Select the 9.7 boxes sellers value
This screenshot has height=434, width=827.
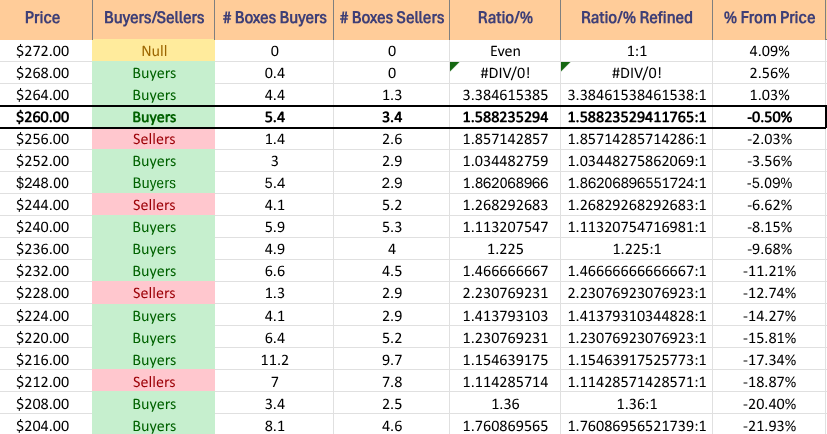[392, 360]
